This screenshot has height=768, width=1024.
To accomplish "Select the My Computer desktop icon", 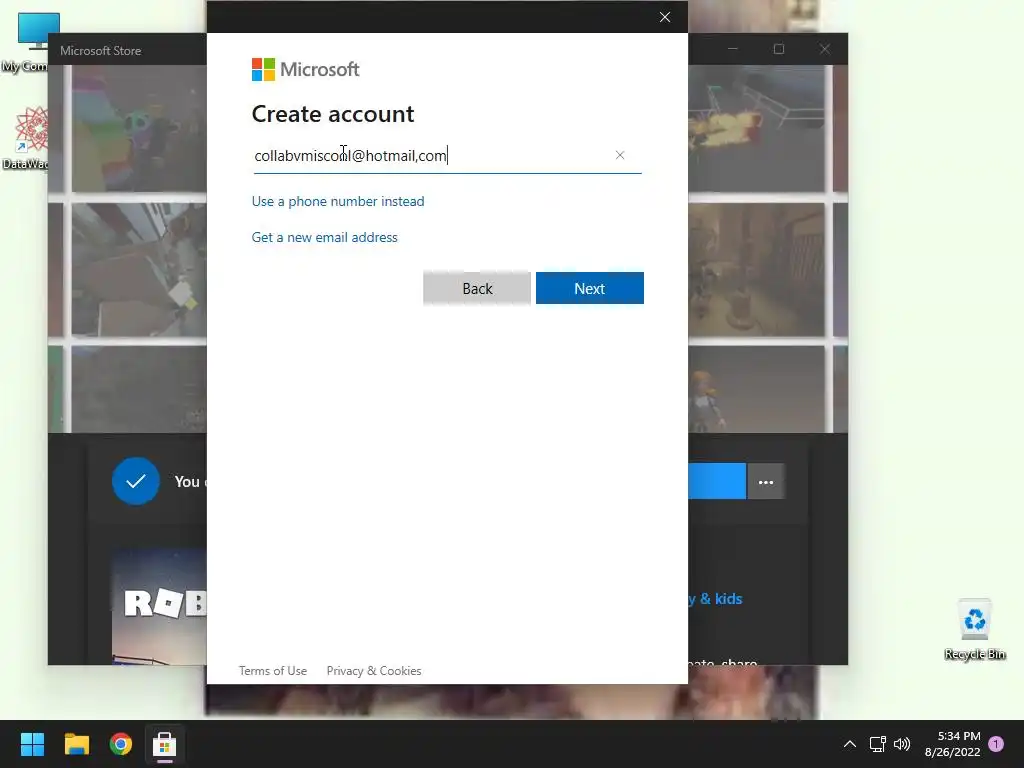I will [29, 42].
